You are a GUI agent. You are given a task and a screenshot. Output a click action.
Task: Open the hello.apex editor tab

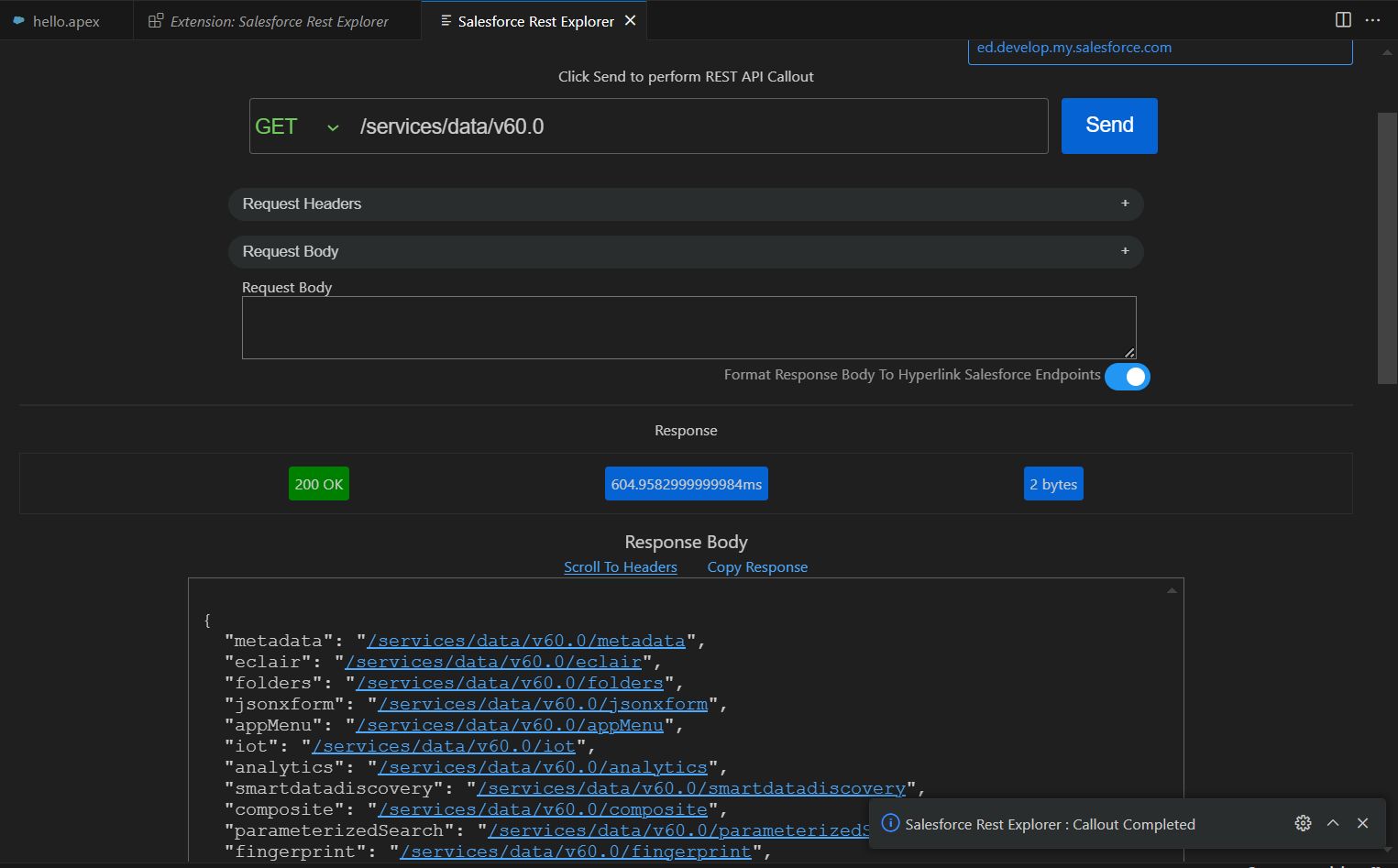pyautogui.click(x=66, y=21)
